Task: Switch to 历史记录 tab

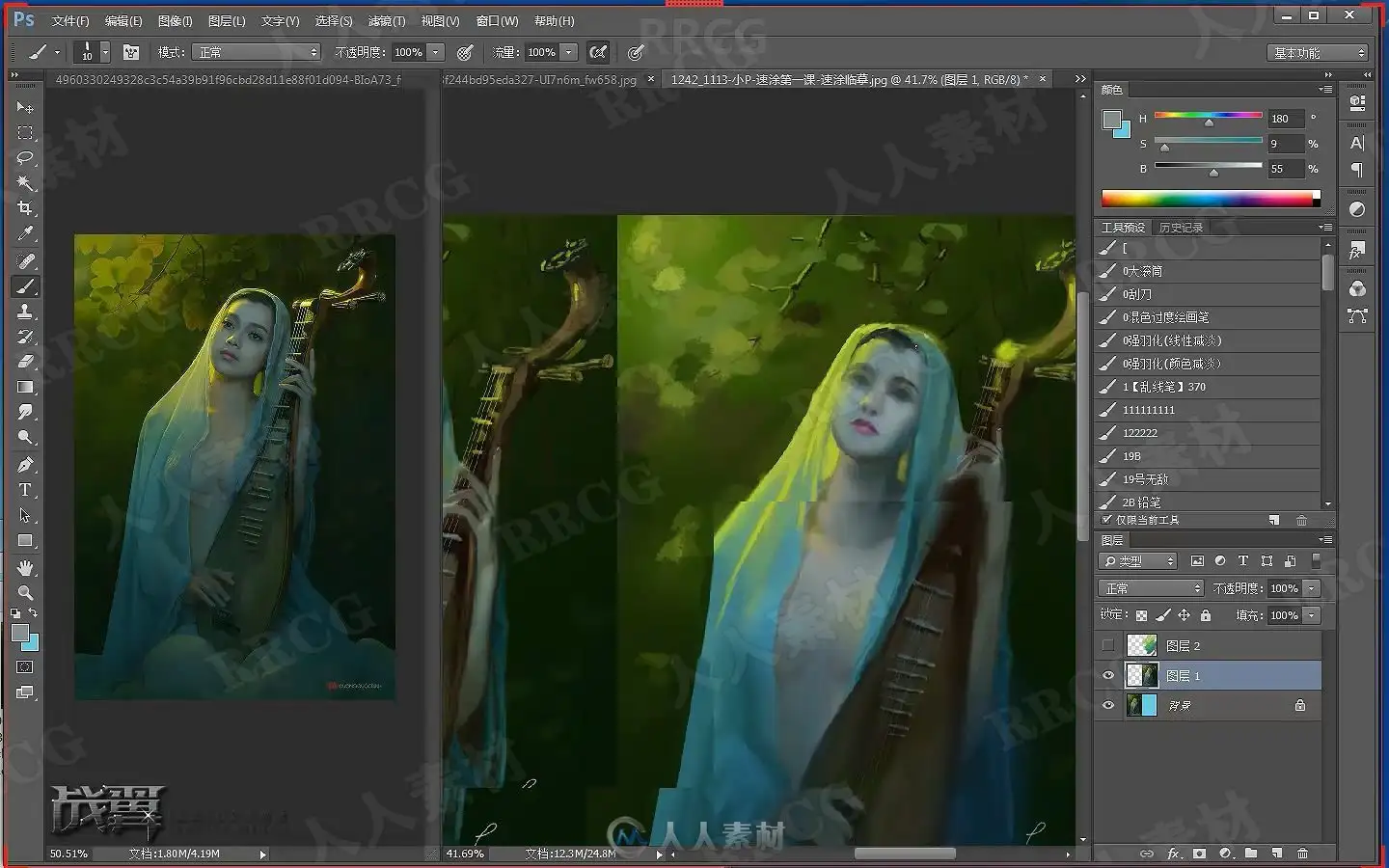Action: 1181,228
